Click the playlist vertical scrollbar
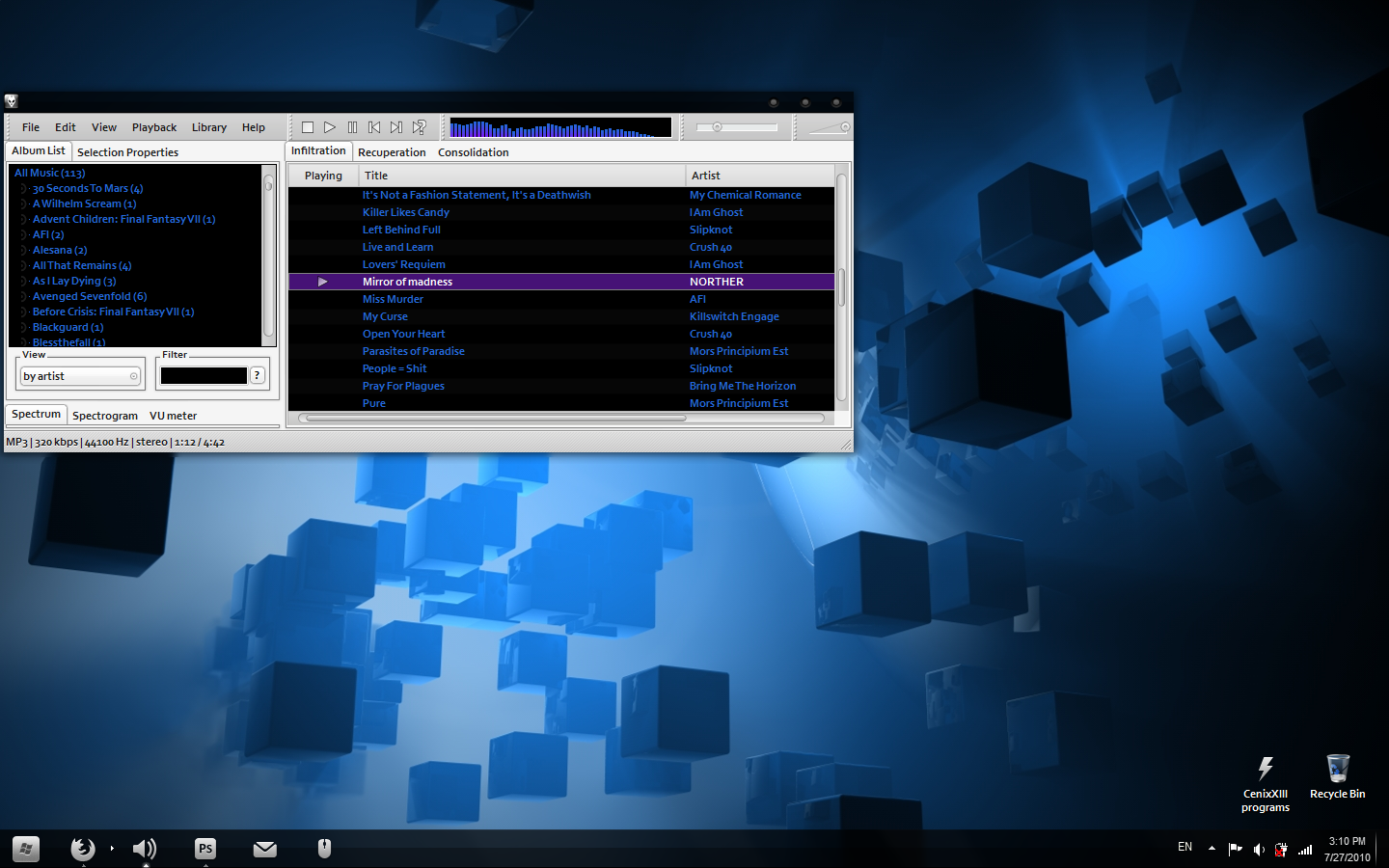The height and width of the screenshot is (868, 1389). 841,287
